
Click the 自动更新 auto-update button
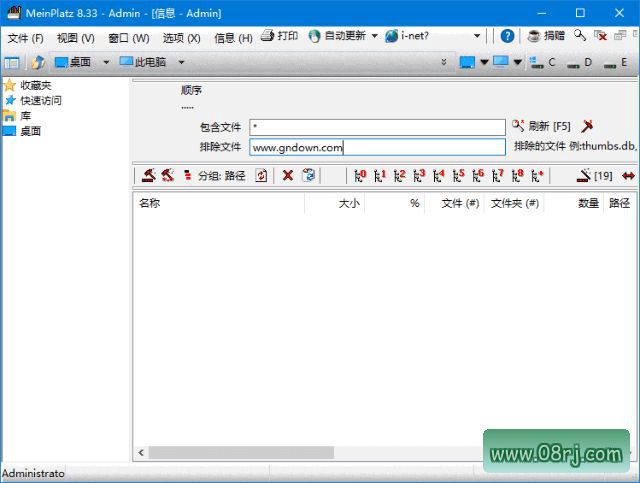[337, 36]
